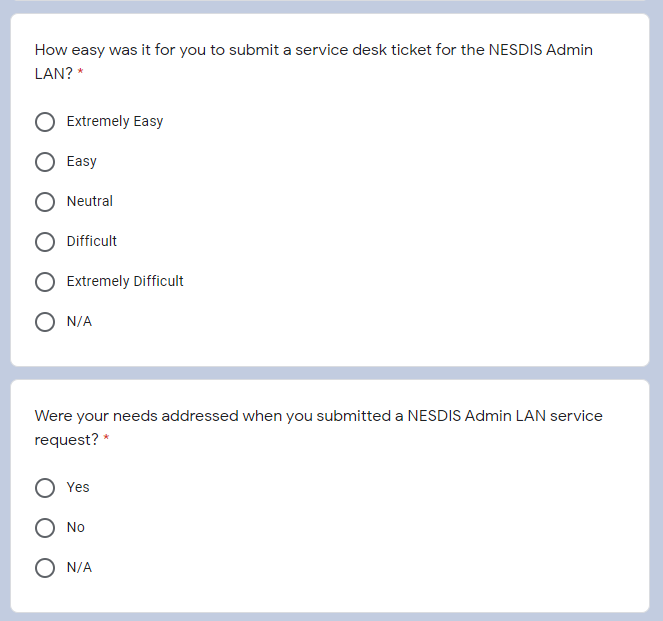
Task: Select the Extremely Easy radio button
Action: [45, 122]
